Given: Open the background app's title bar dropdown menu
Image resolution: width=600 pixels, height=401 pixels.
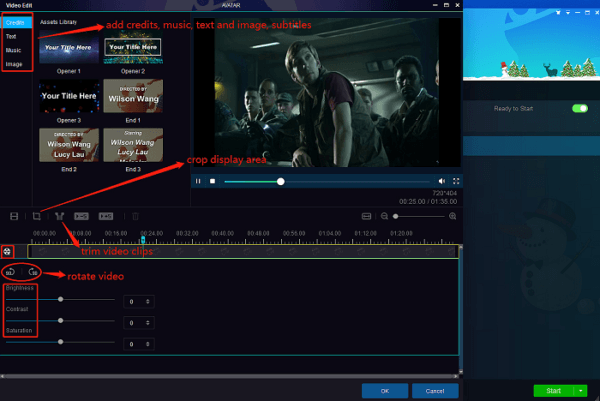Looking at the screenshot, I should point(568,13).
